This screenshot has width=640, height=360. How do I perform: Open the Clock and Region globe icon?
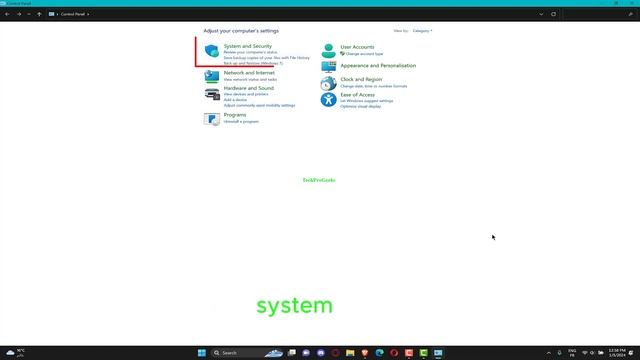[329, 83]
